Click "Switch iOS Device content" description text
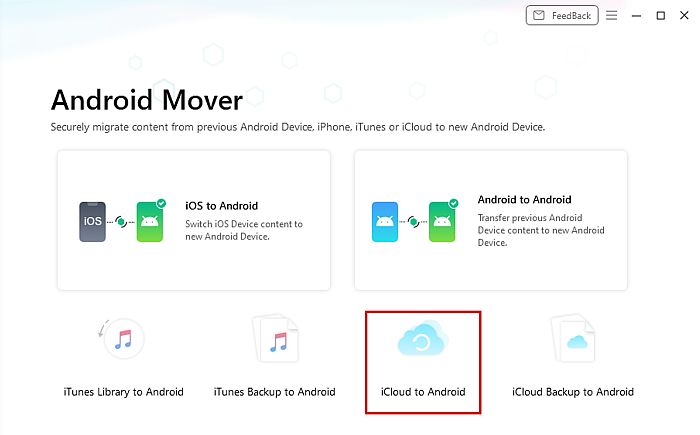 pyautogui.click(x=244, y=230)
